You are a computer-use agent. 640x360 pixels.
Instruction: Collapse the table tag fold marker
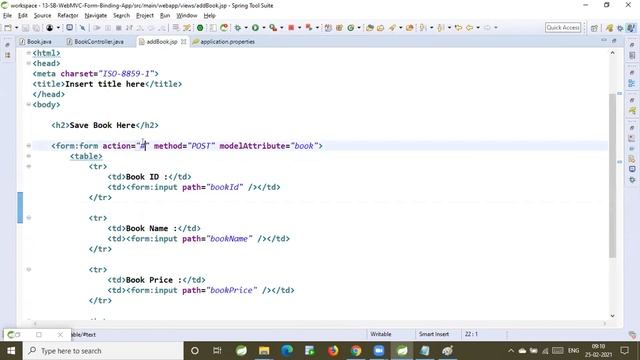(x=29, y=156)
